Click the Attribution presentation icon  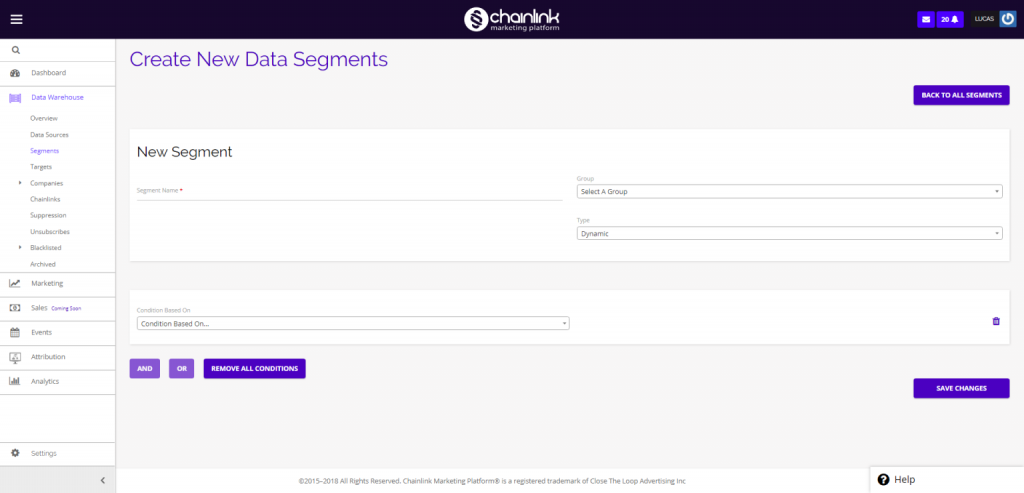click(14, 357)
